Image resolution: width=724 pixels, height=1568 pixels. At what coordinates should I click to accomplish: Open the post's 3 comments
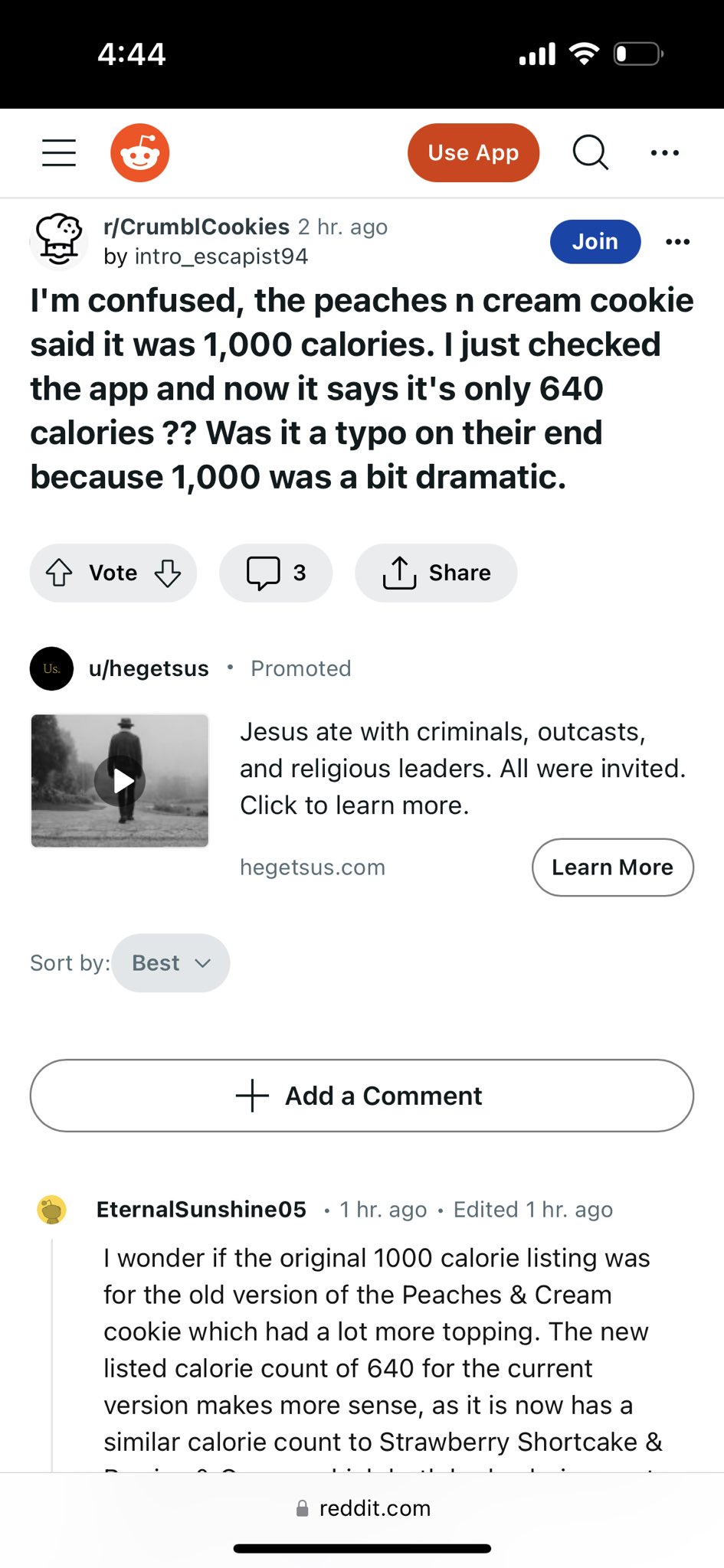(x=276, y=573)
